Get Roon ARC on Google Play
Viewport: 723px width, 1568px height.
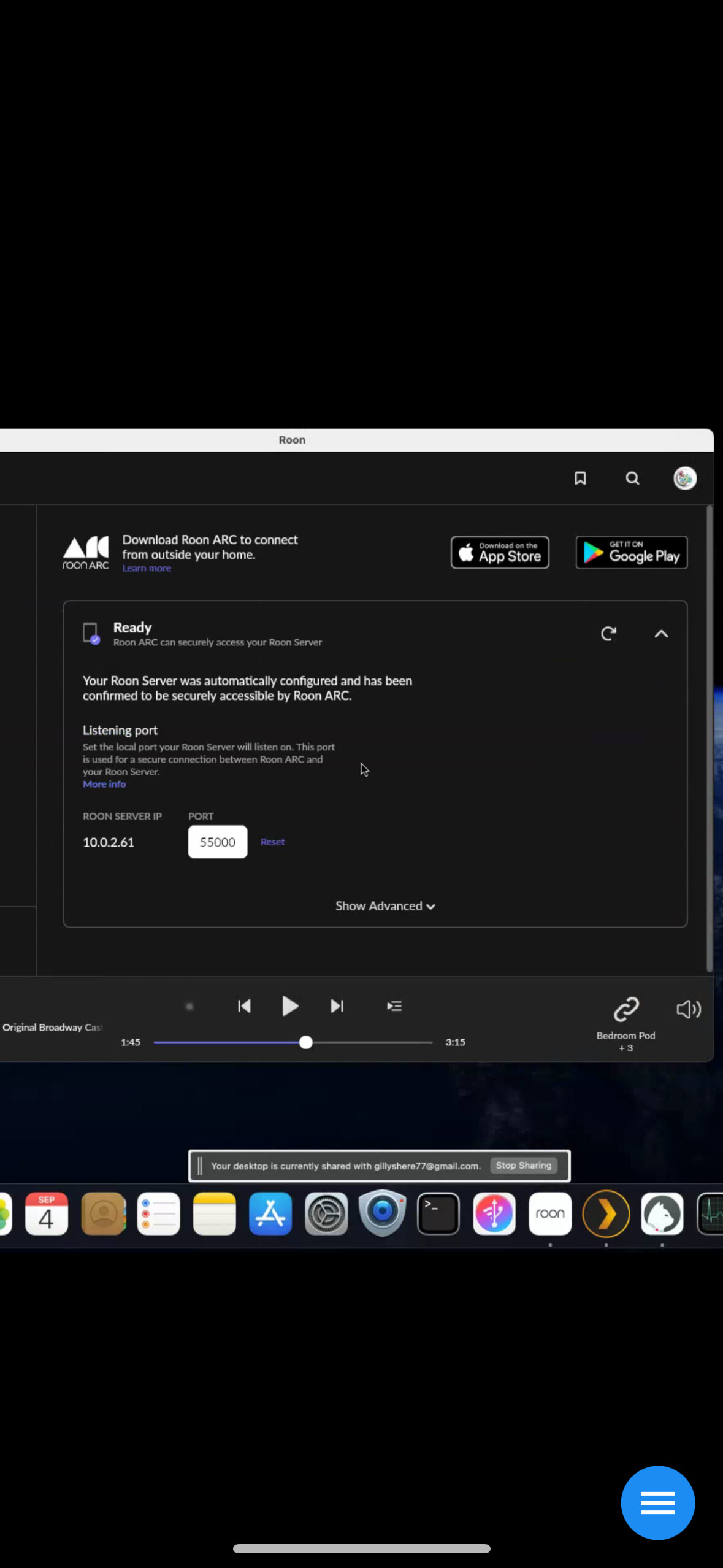coord(632,553)
